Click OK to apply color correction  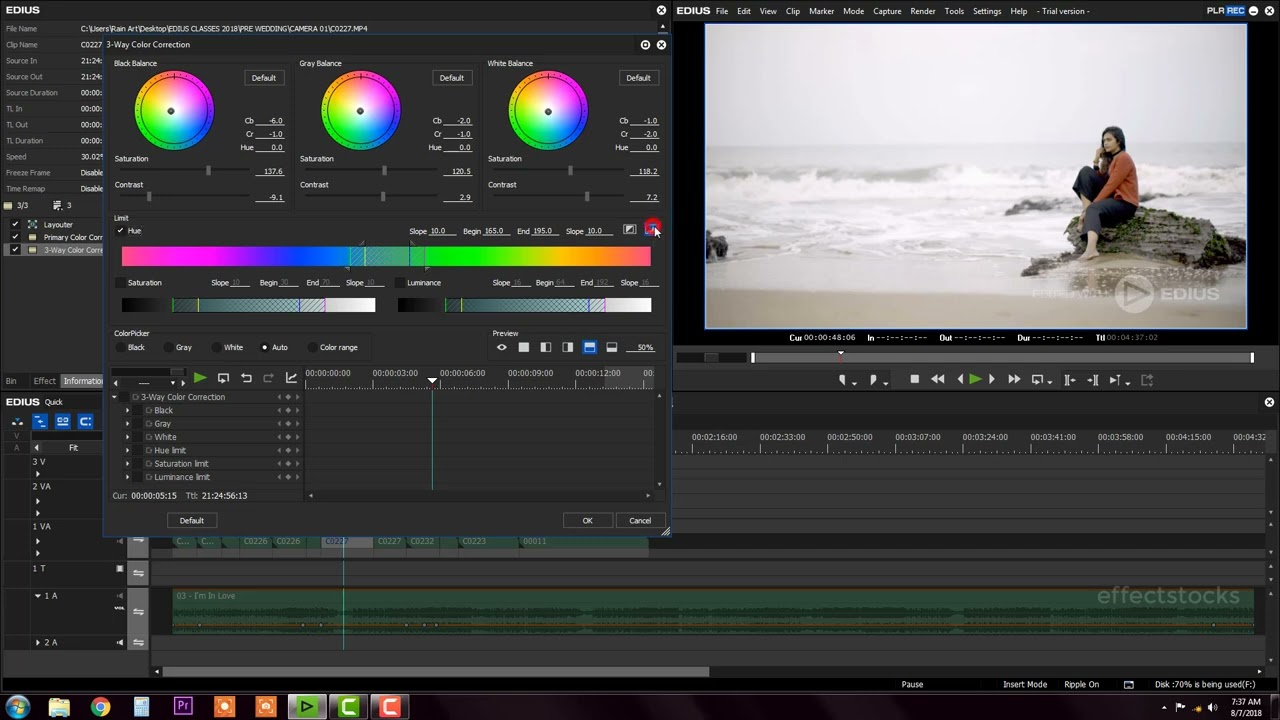pos(588,520)
